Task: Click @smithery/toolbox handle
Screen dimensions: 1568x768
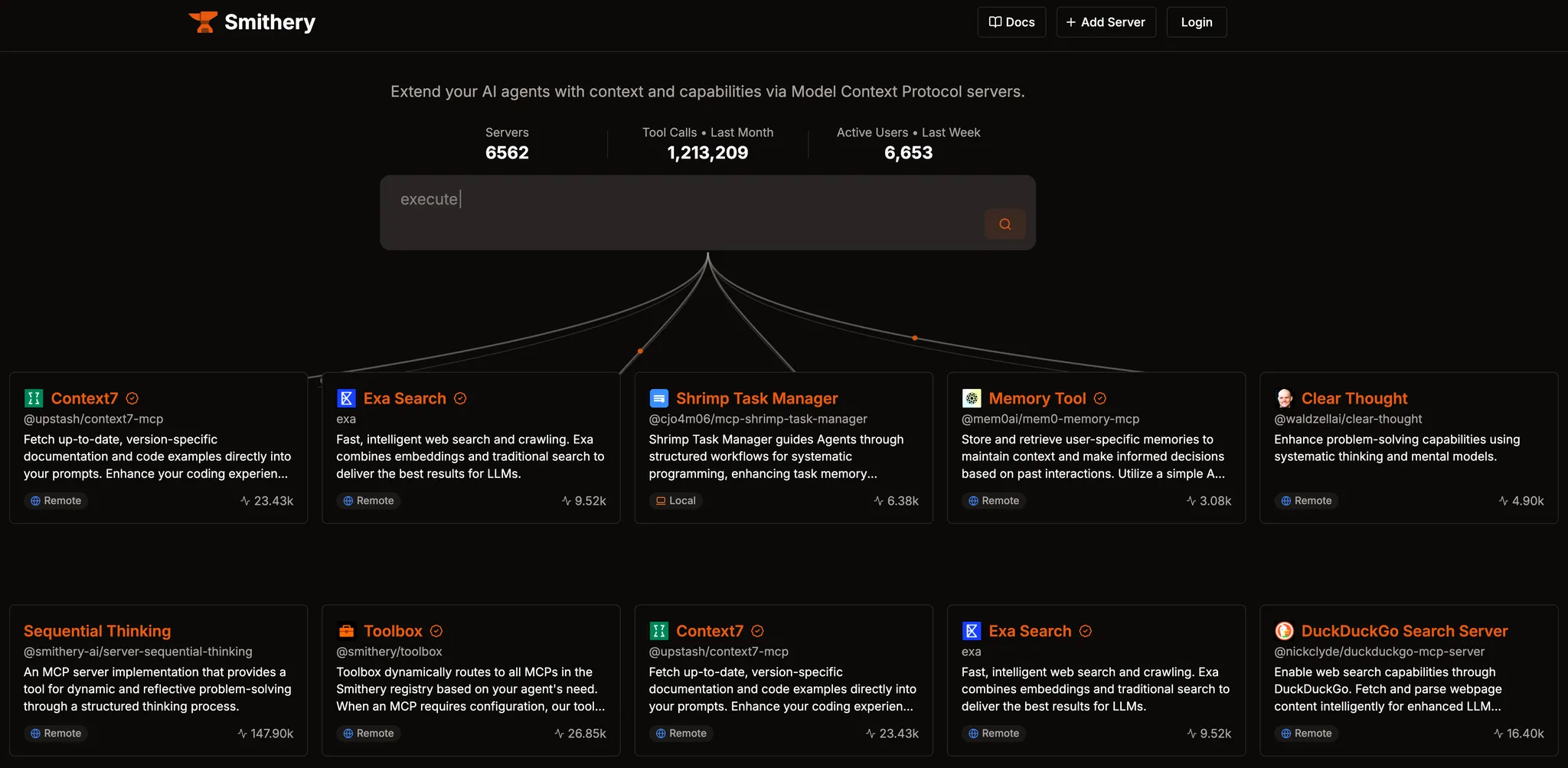Action: point(389,652)
